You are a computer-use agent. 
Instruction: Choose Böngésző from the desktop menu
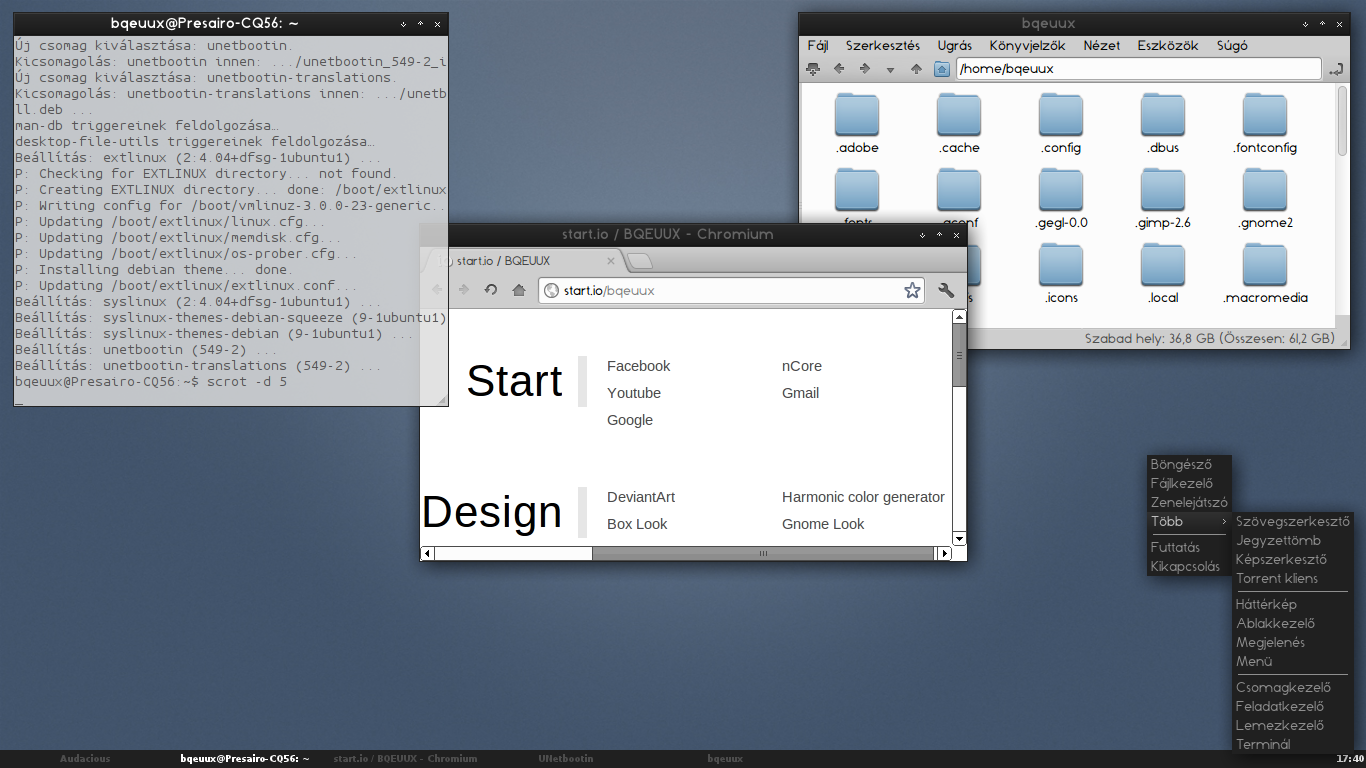tap(1189, 464)
